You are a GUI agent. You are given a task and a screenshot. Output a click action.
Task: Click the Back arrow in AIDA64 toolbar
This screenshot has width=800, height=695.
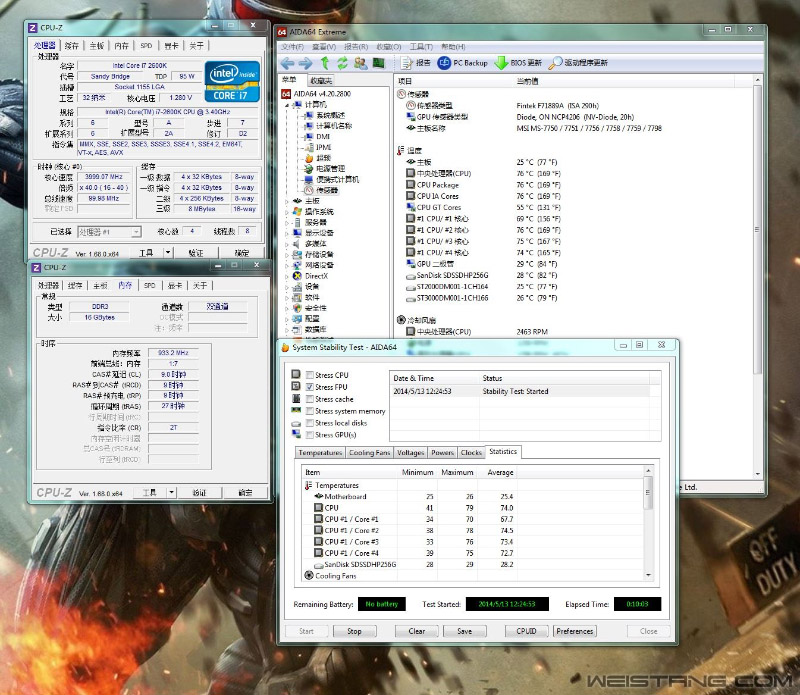click(x=287, y=63)
